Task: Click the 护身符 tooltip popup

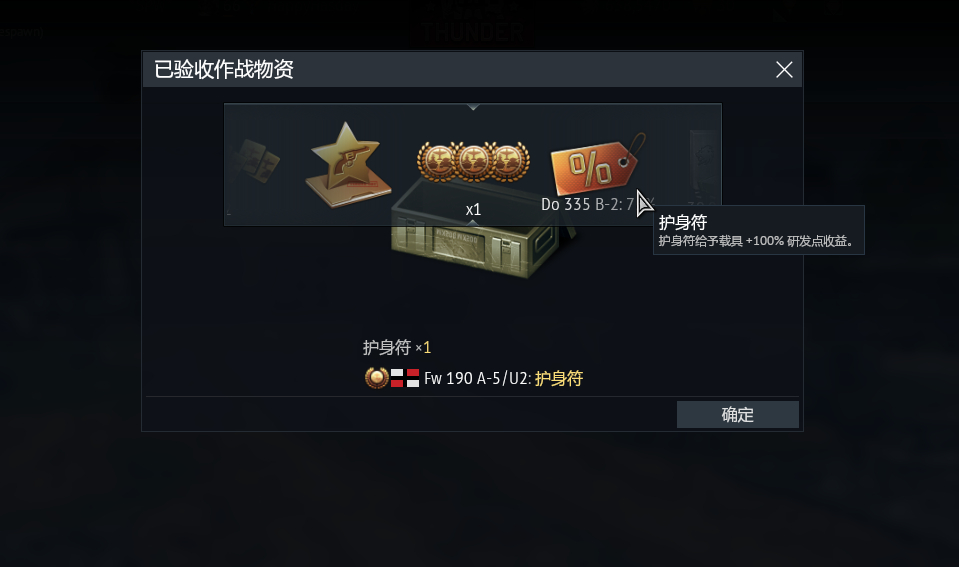Action: 758,230
